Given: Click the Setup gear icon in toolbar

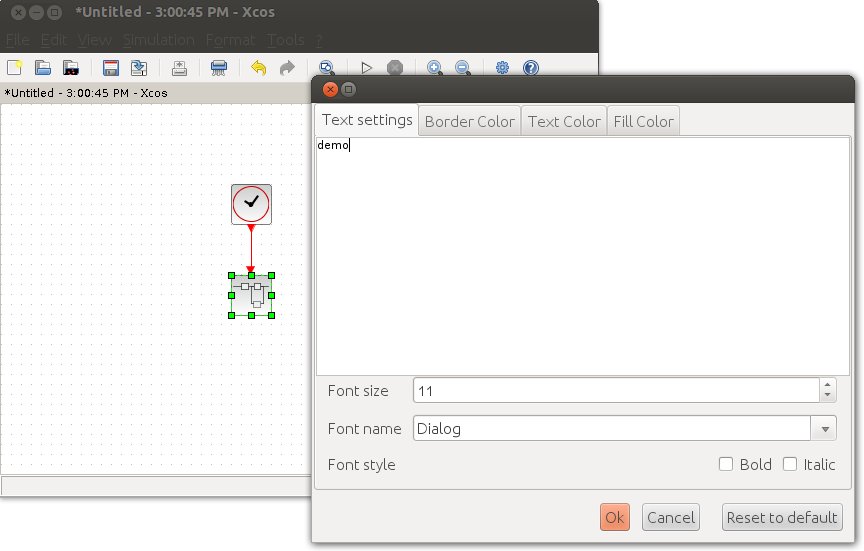Looking at the screenshot, I should tap(503, 68).
